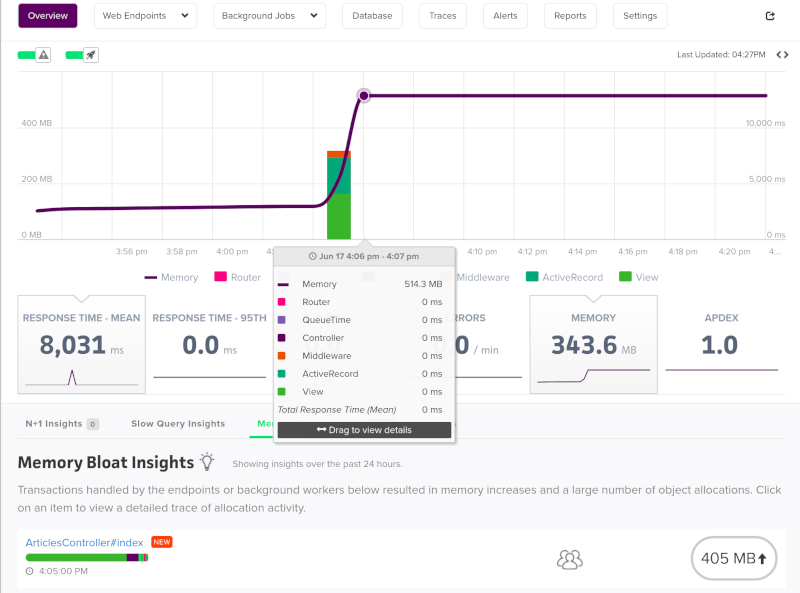The width and height of the screenshot is (800, 593).
Task: Click the alert warning triangle icon
Action: [x=44, y=55]
